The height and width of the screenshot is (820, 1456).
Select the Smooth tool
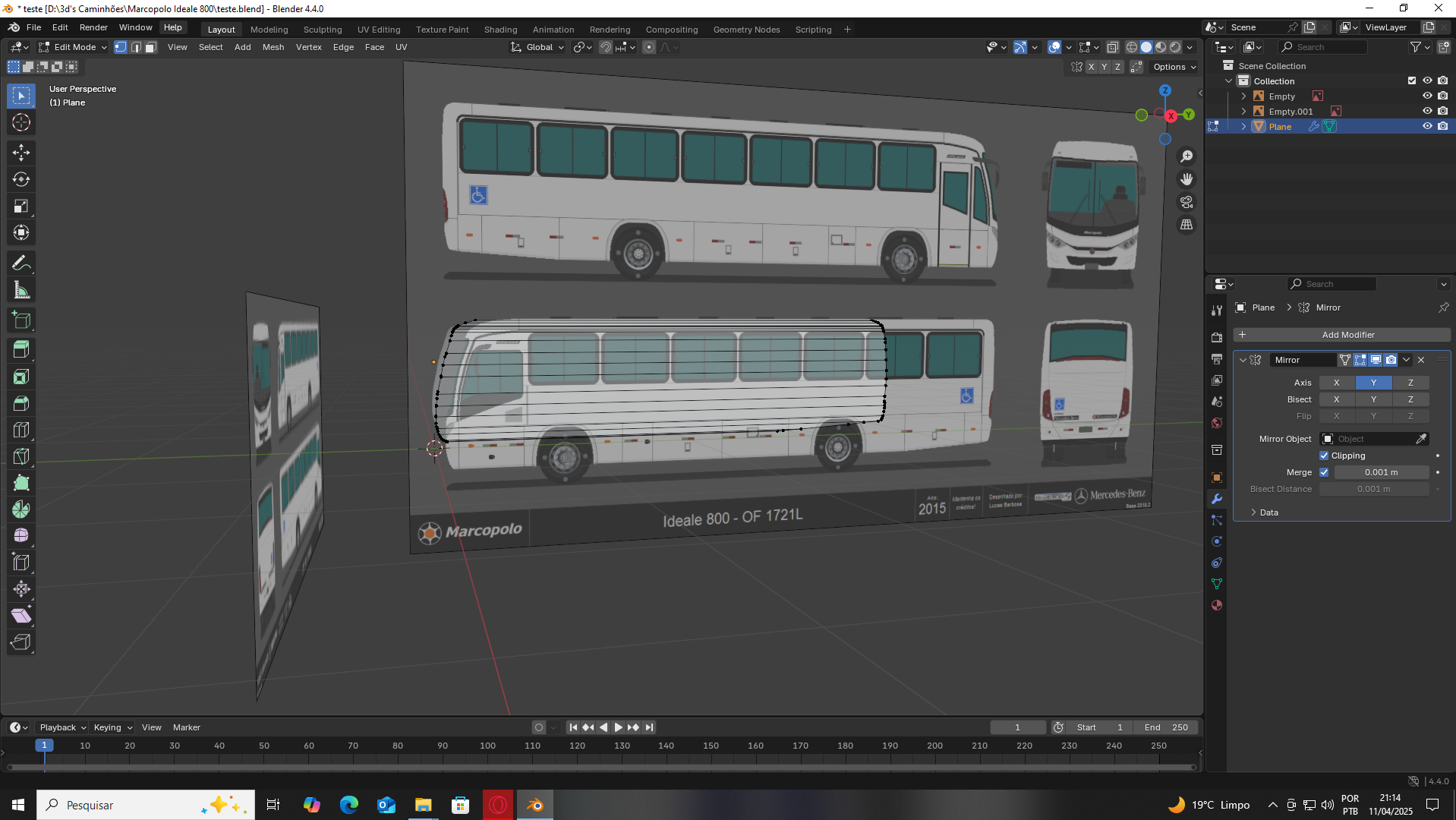click(21, 536)
